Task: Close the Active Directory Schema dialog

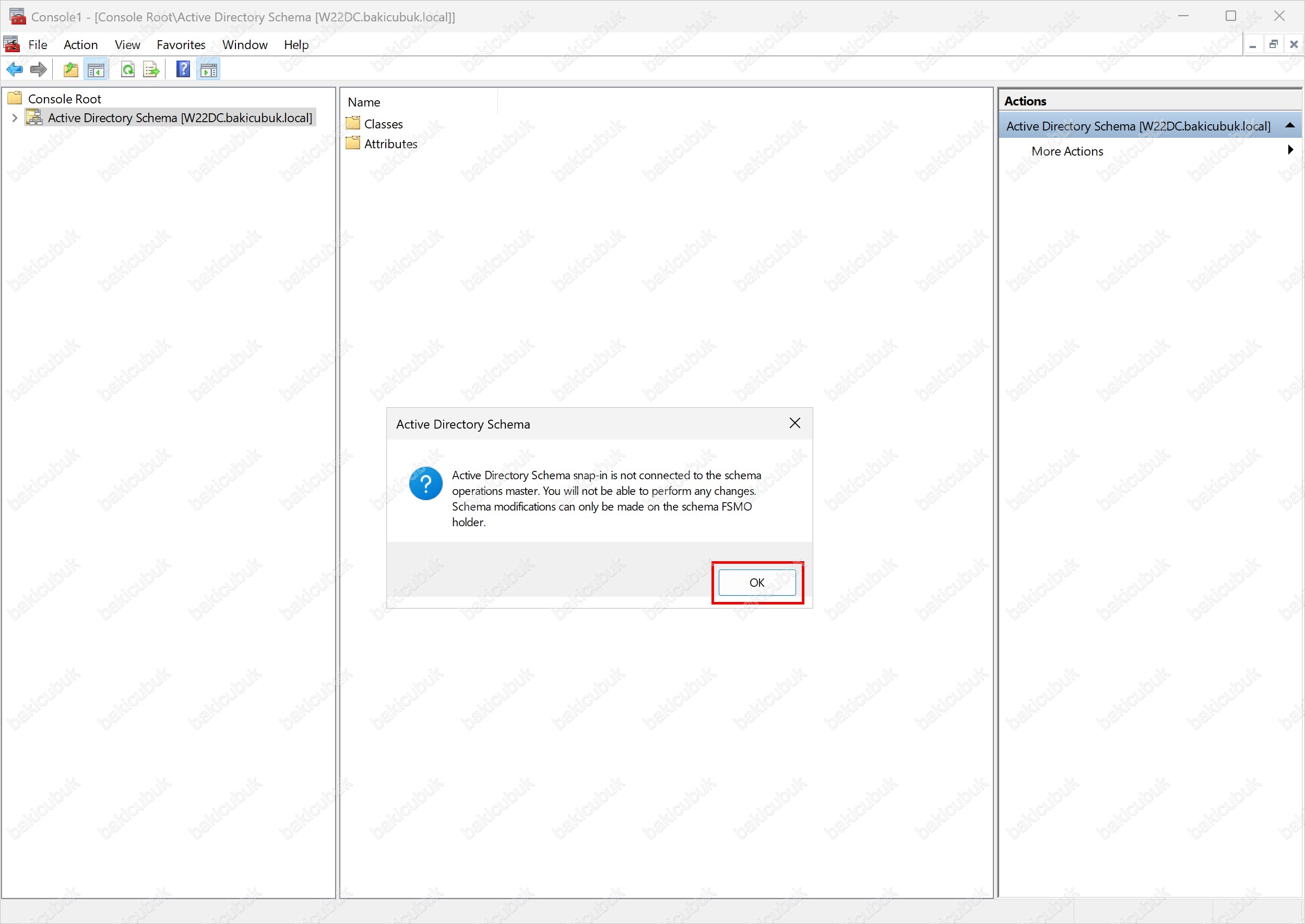Action: tap(794, 423)
